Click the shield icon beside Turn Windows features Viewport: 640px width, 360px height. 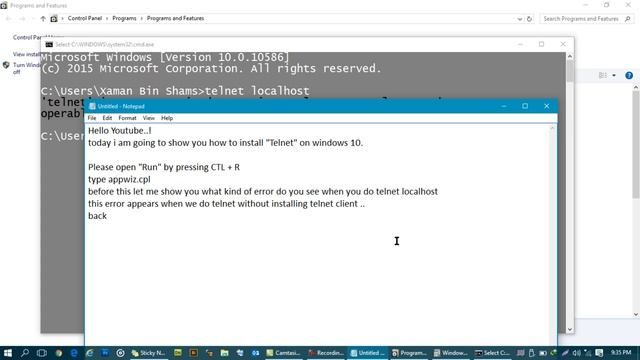pyautogui.click(x=6, y=65)
